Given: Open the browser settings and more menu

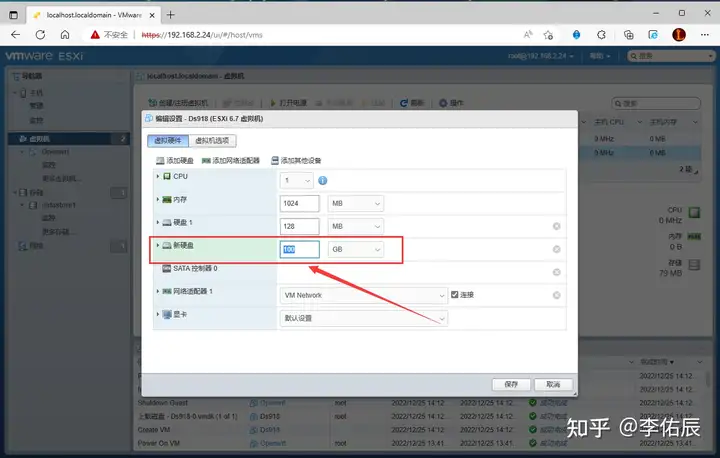Looking at the screenshot, I should tap(705, 35).
